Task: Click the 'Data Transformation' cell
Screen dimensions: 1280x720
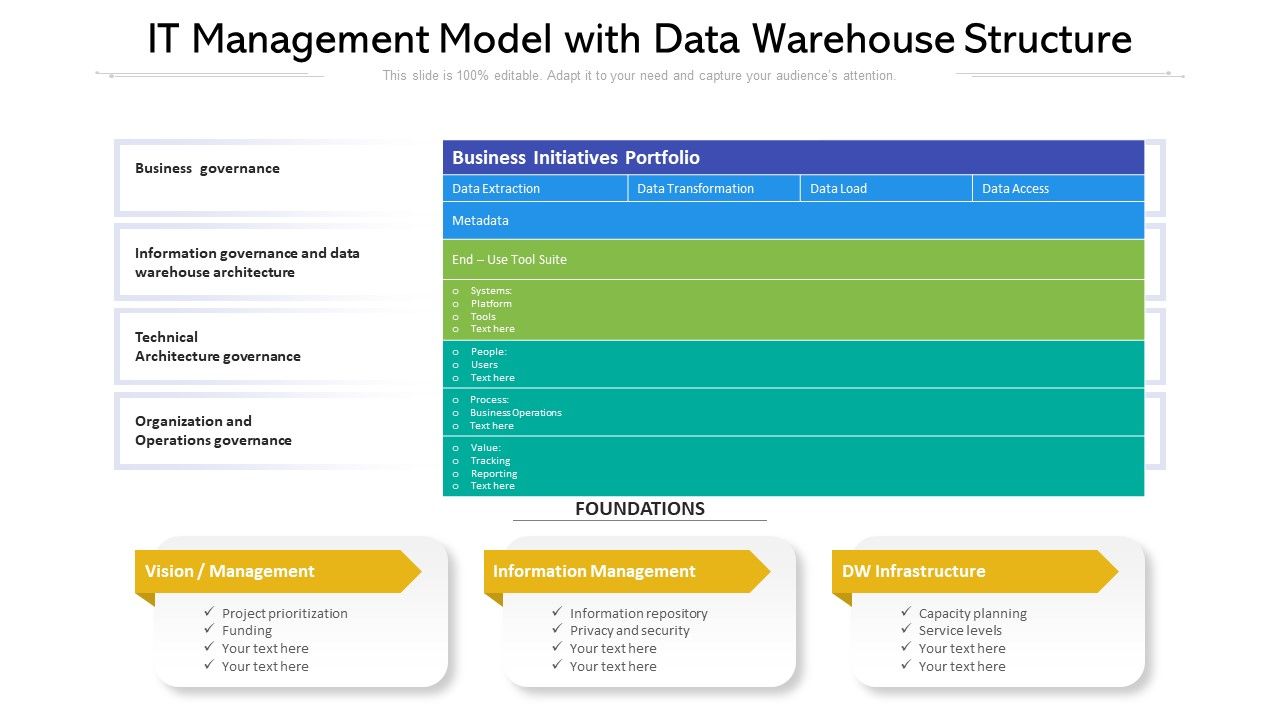Action: 714,188
